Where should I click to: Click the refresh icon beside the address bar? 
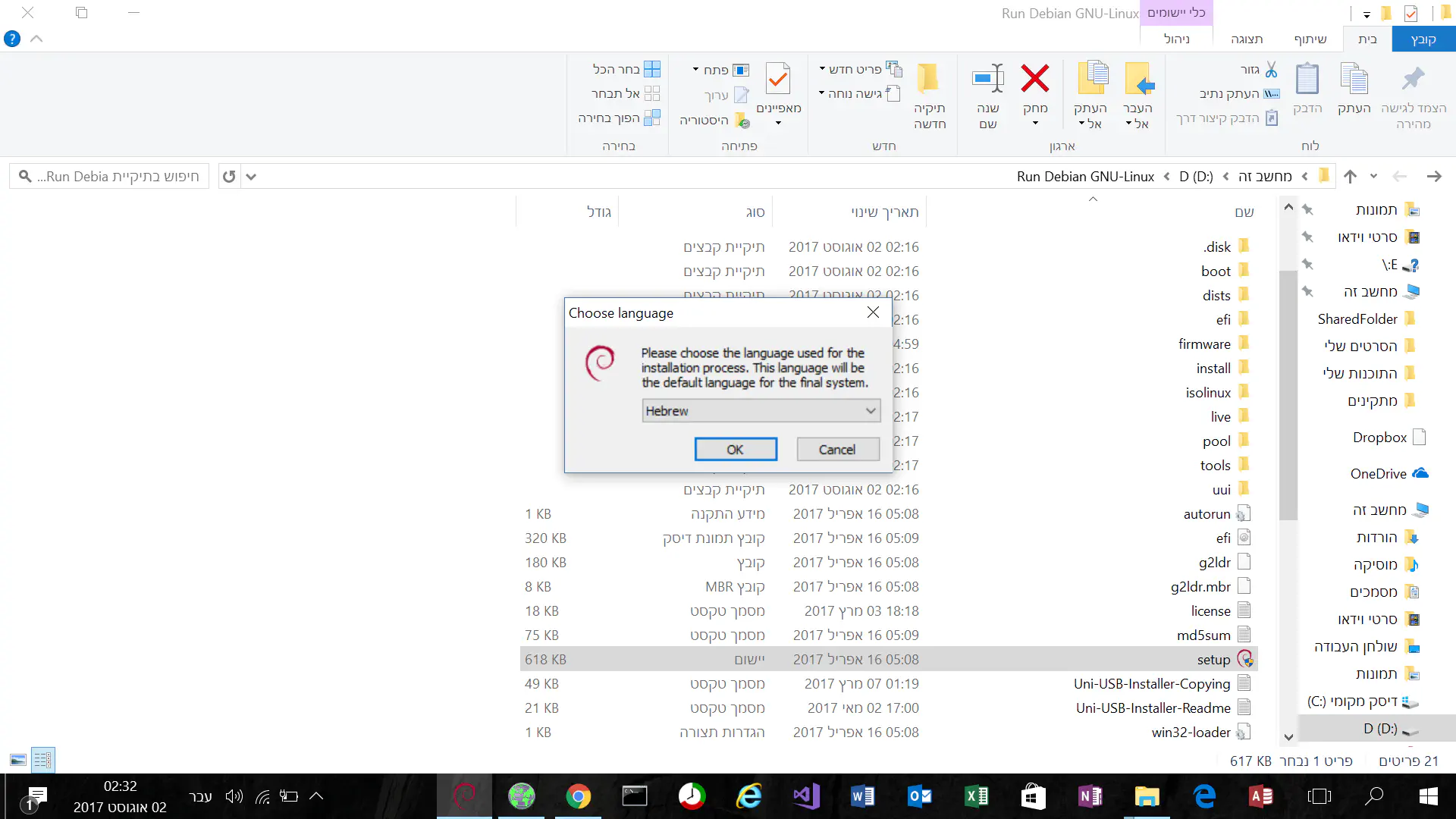[229, 177]
